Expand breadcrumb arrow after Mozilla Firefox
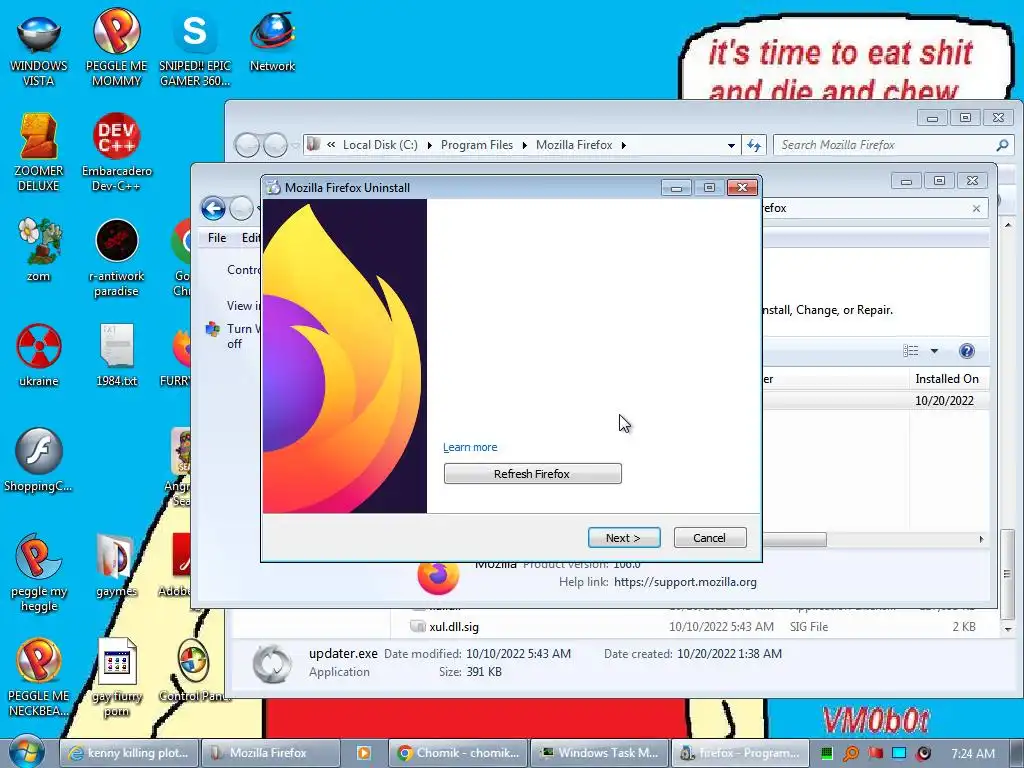Viewport: 1024px width, 768px height. click(x=624, y=145)
